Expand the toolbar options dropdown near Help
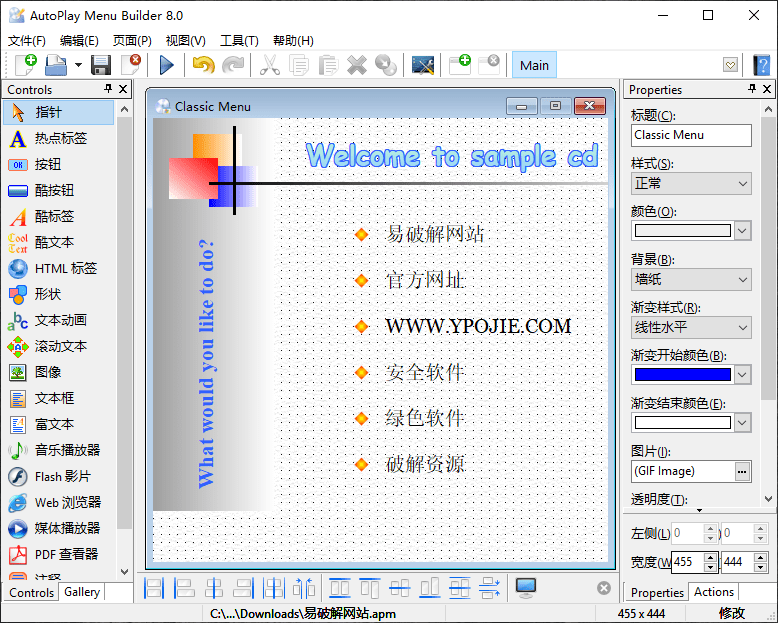The height and width of the screenshot is (623, 778). tap(730, 65)
